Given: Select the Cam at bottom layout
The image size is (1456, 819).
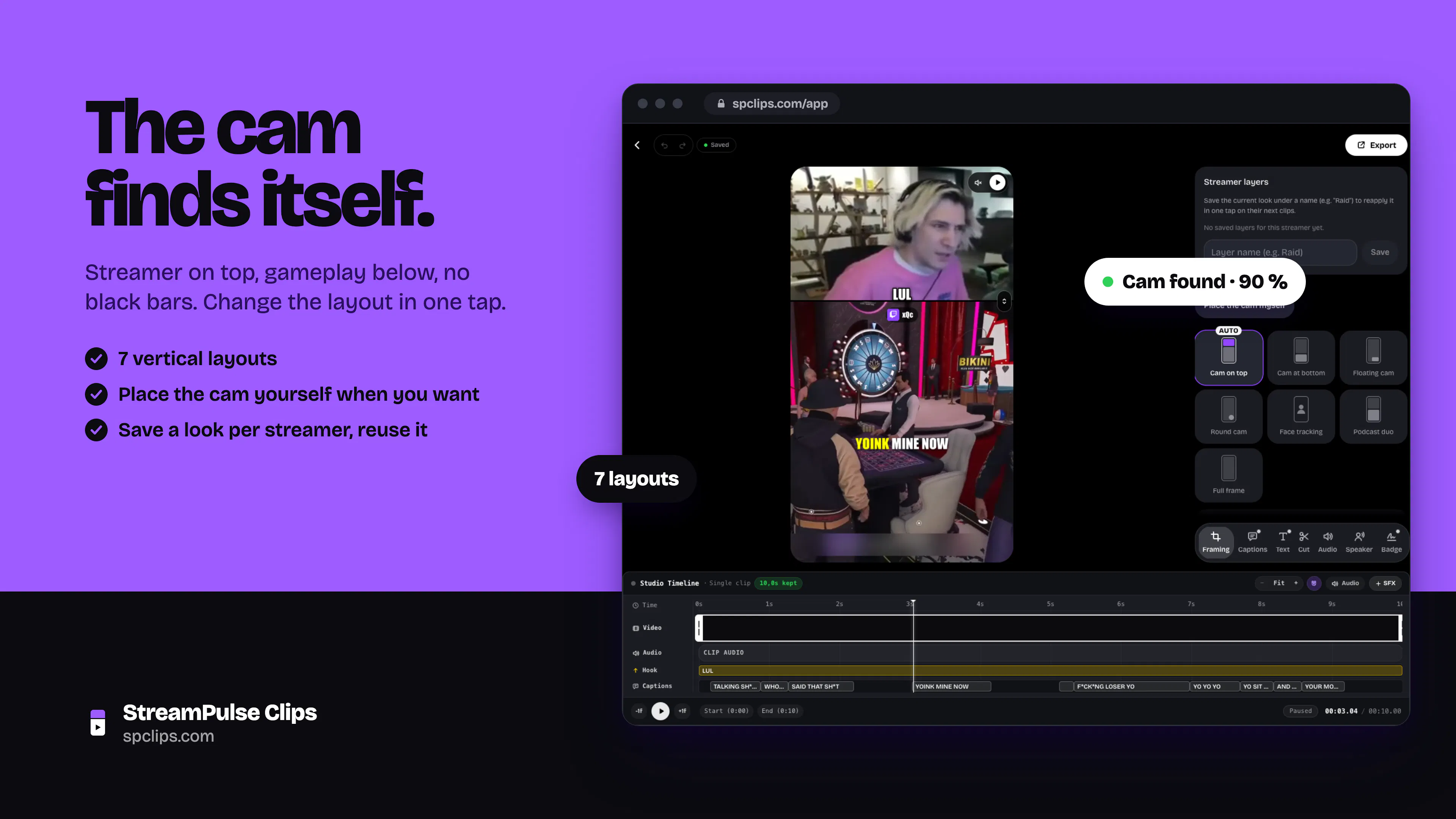Looking at the screenshot, I should click(1301, 358).
